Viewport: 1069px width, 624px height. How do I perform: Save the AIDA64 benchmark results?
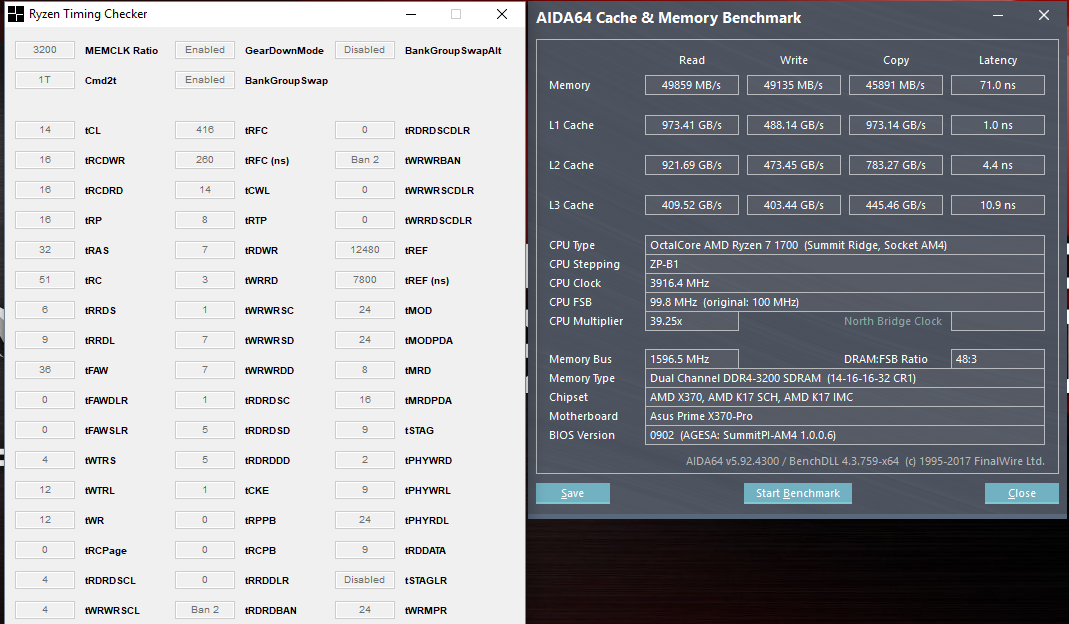[573, 493]
